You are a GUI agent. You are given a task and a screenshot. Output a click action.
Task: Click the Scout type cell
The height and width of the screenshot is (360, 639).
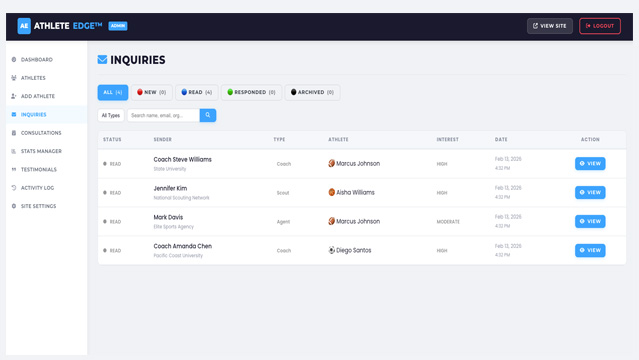(283, 193)
